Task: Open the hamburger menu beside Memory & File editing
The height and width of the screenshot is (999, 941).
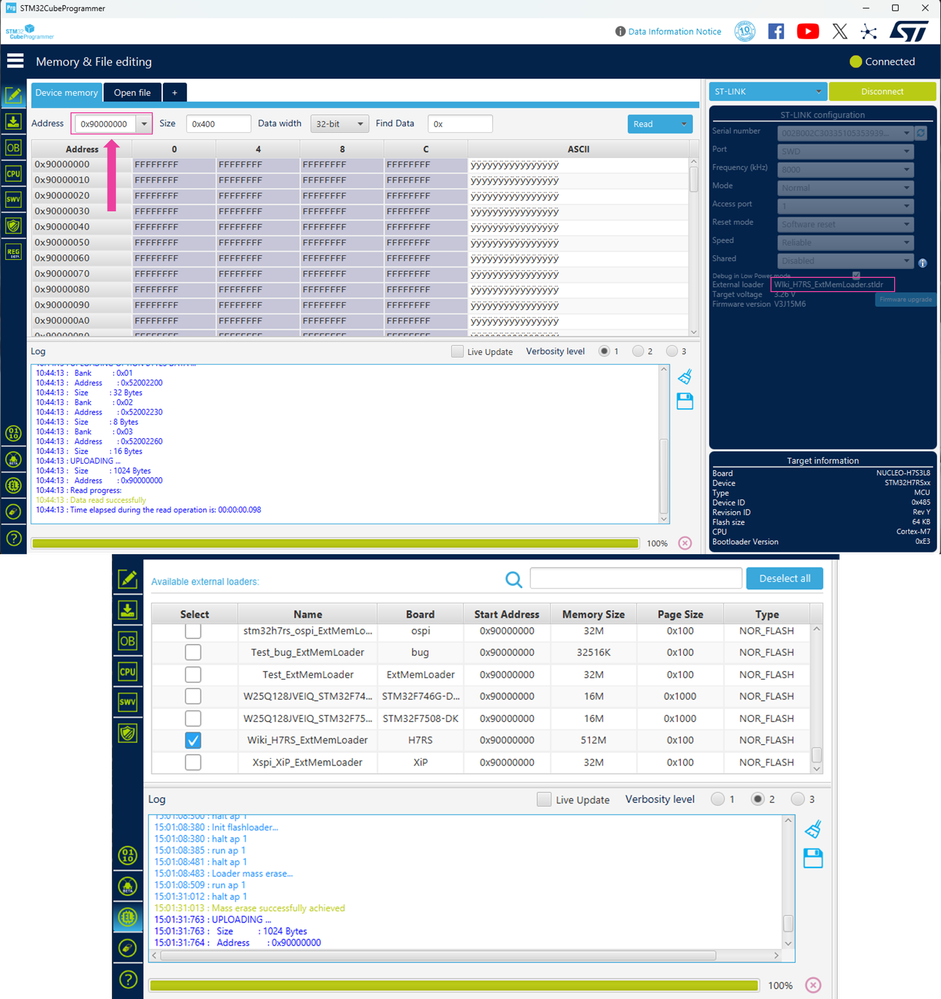Action: 15,61
